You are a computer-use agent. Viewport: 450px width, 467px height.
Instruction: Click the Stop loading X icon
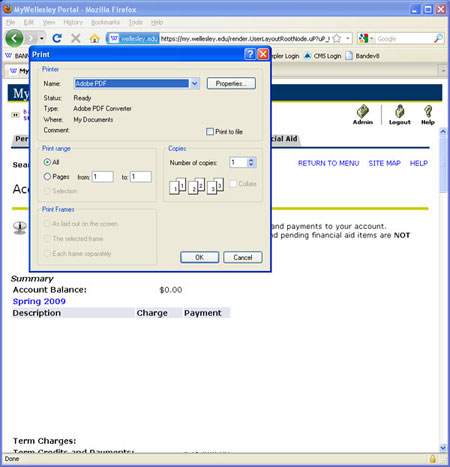coord(76,38)
